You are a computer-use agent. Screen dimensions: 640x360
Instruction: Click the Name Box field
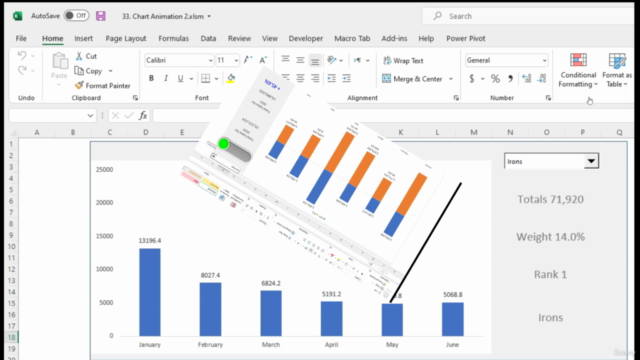tap(48, 116)
